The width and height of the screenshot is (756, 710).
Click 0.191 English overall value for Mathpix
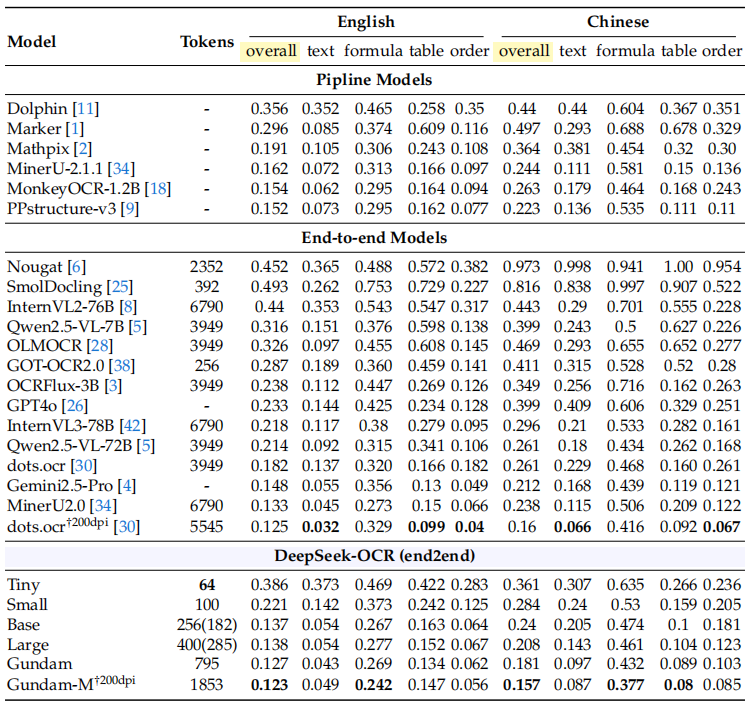tap(270, 149)
